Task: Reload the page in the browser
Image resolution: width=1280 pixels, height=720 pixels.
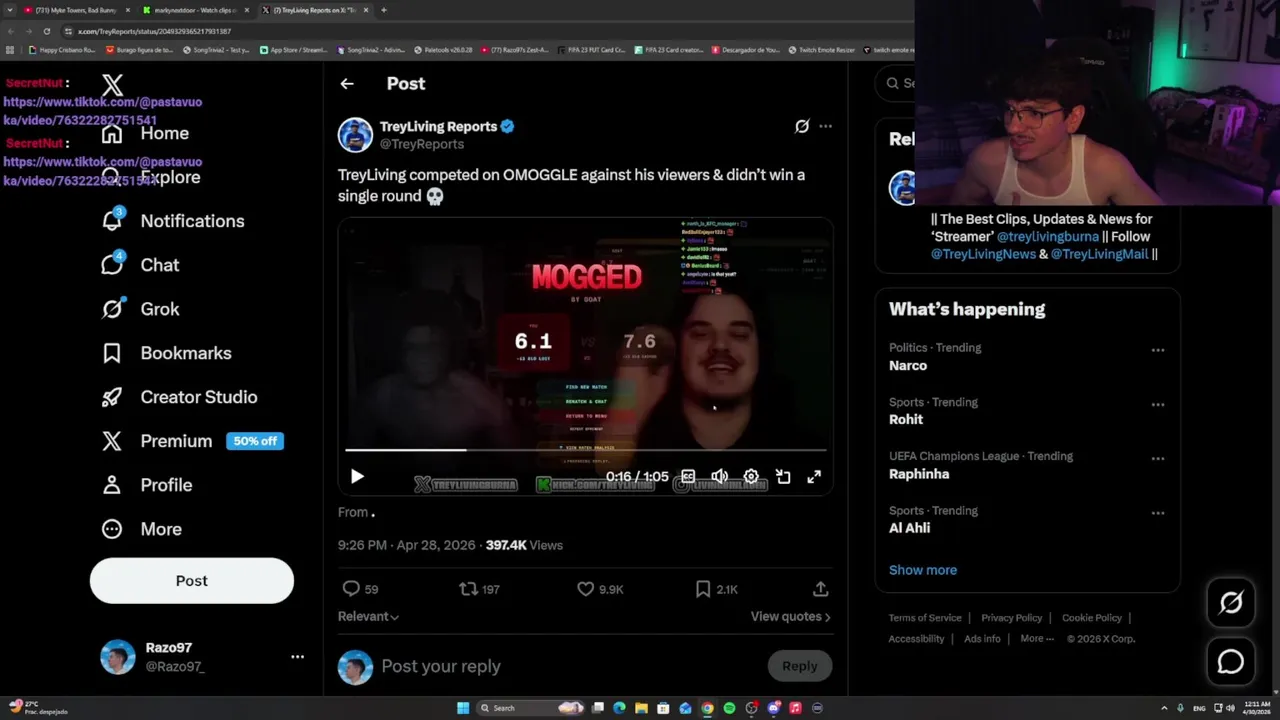Action: (x=46, y=31)
